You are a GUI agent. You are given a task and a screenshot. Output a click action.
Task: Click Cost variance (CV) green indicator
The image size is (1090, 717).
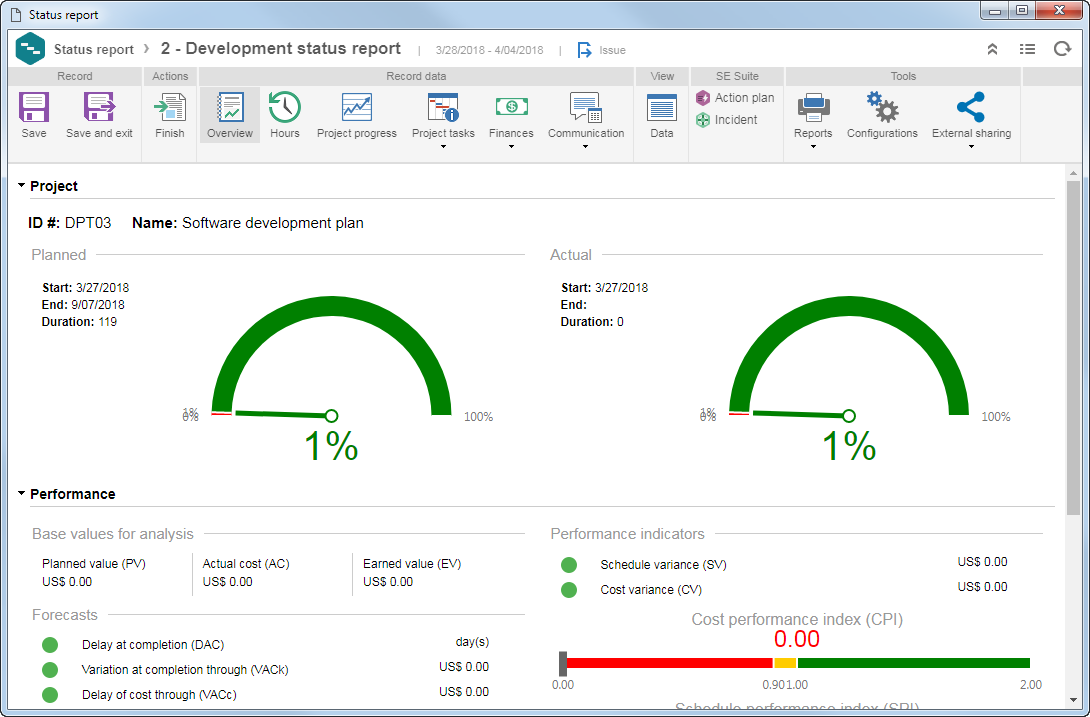coord(569,590)
